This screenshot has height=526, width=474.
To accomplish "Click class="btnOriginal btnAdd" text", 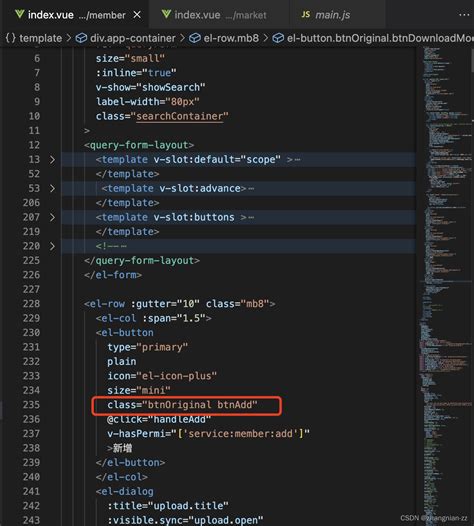I will 182,405.
